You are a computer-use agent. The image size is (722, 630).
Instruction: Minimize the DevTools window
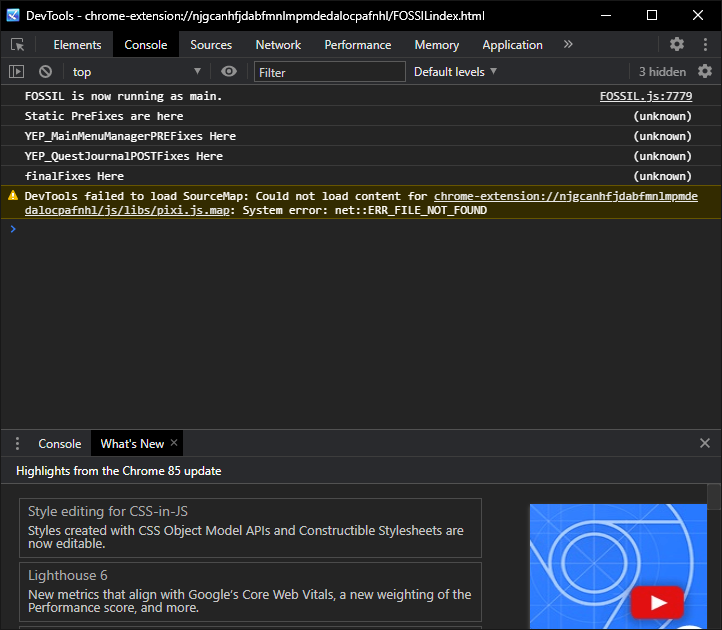point(606,15)
